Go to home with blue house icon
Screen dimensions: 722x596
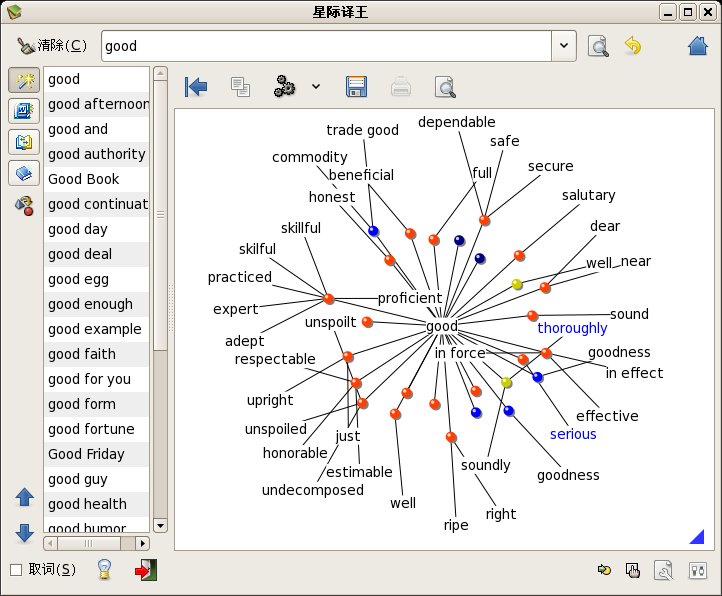coord(698,46)
